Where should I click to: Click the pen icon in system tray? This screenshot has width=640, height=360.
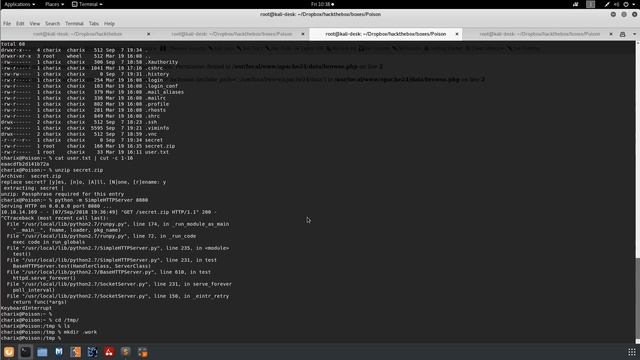[x=607, y=4]
